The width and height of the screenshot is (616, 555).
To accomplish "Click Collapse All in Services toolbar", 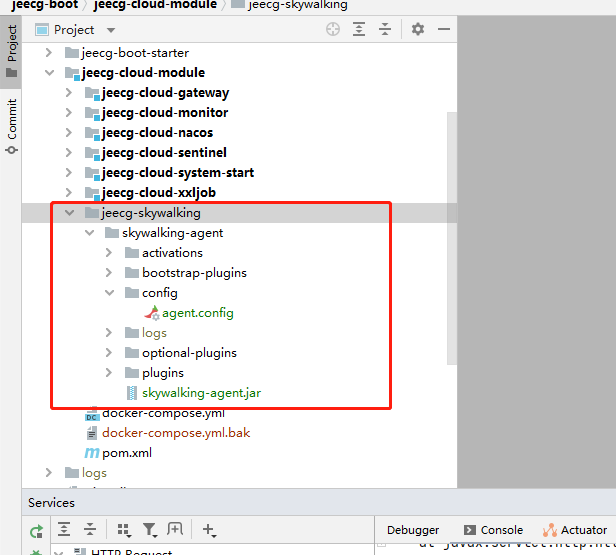I will click(x=90, y=529).
